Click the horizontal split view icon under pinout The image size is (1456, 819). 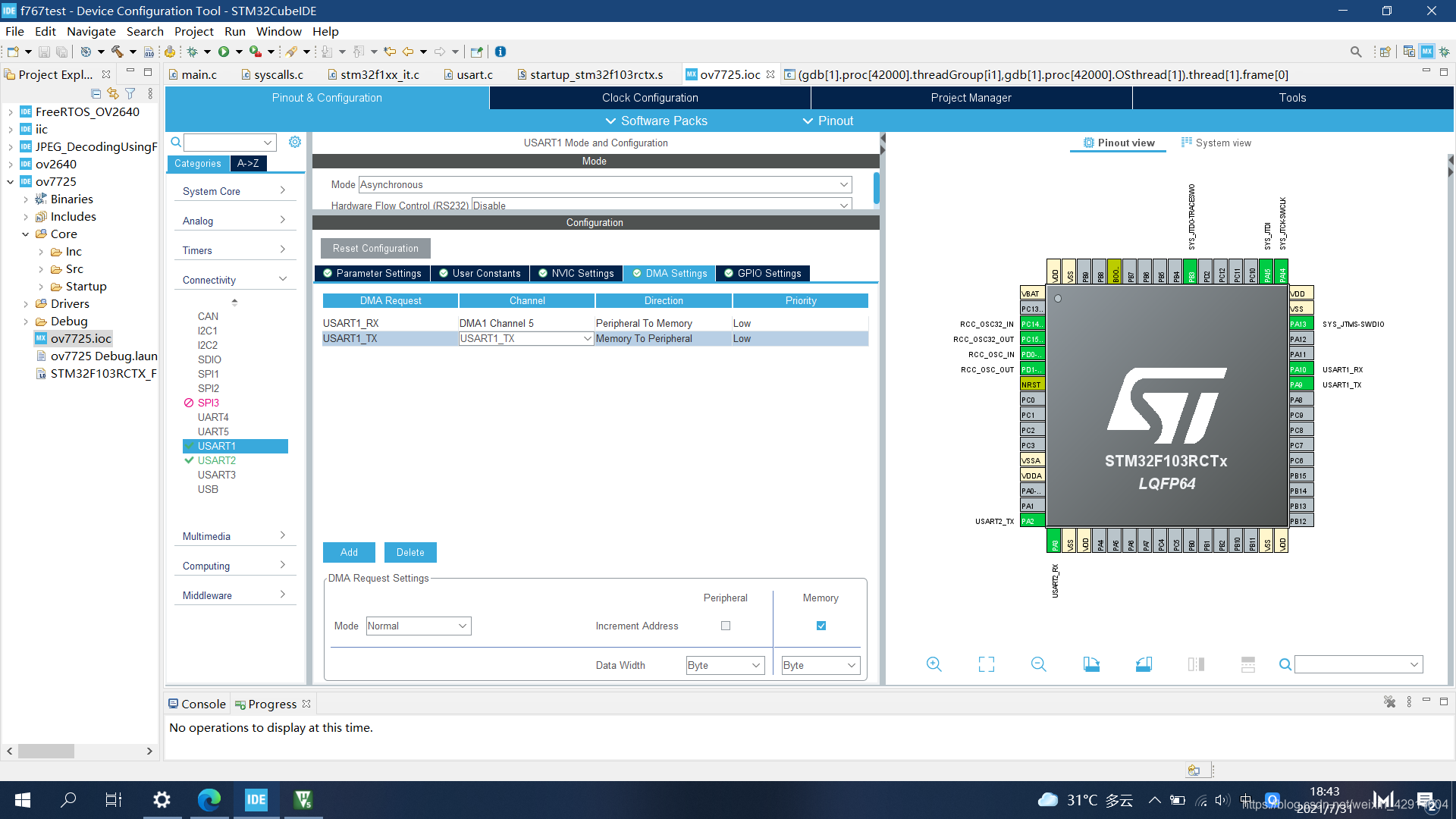click(x=1248, y=664)
